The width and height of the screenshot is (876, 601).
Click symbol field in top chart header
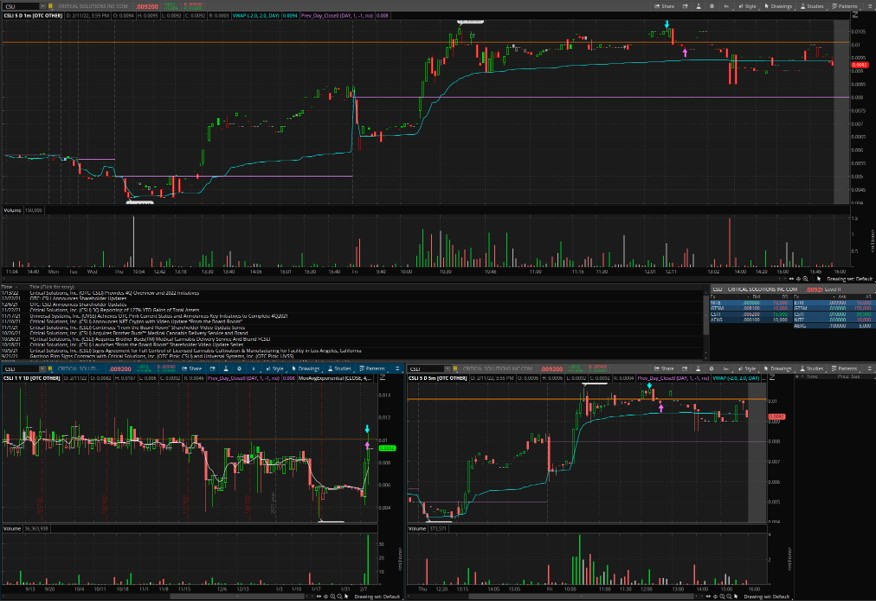21,6
